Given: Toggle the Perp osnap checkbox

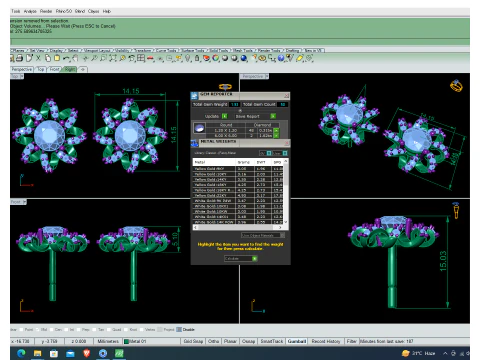Looking at the screenshot, I should [78, 330].
